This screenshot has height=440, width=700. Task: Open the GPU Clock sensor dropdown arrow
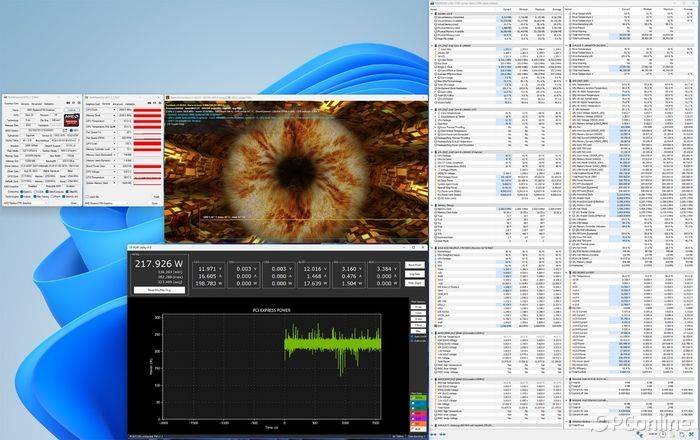click(114, 110)
